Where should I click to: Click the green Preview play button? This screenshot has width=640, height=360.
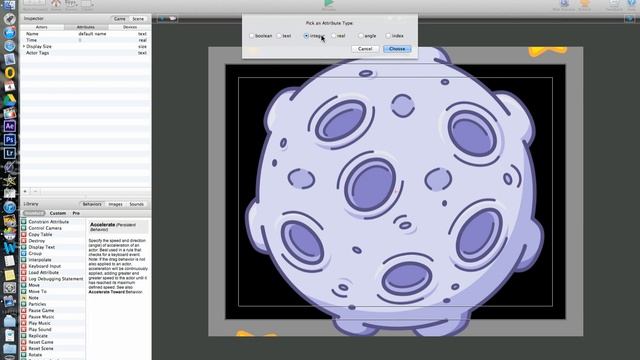pos(329,4)
